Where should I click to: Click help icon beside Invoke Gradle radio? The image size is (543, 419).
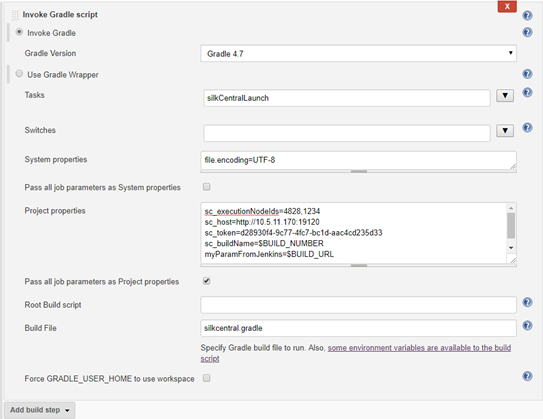(527, 32)
